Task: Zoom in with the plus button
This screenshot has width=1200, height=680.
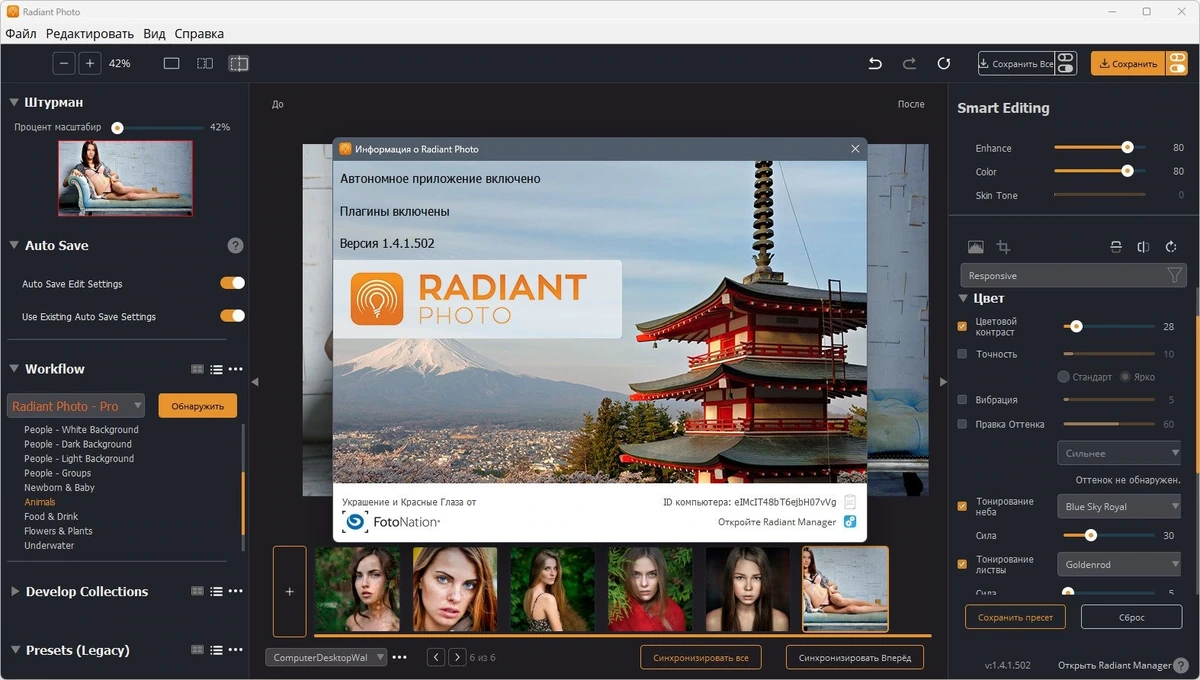Action: [x=90, y=63]
